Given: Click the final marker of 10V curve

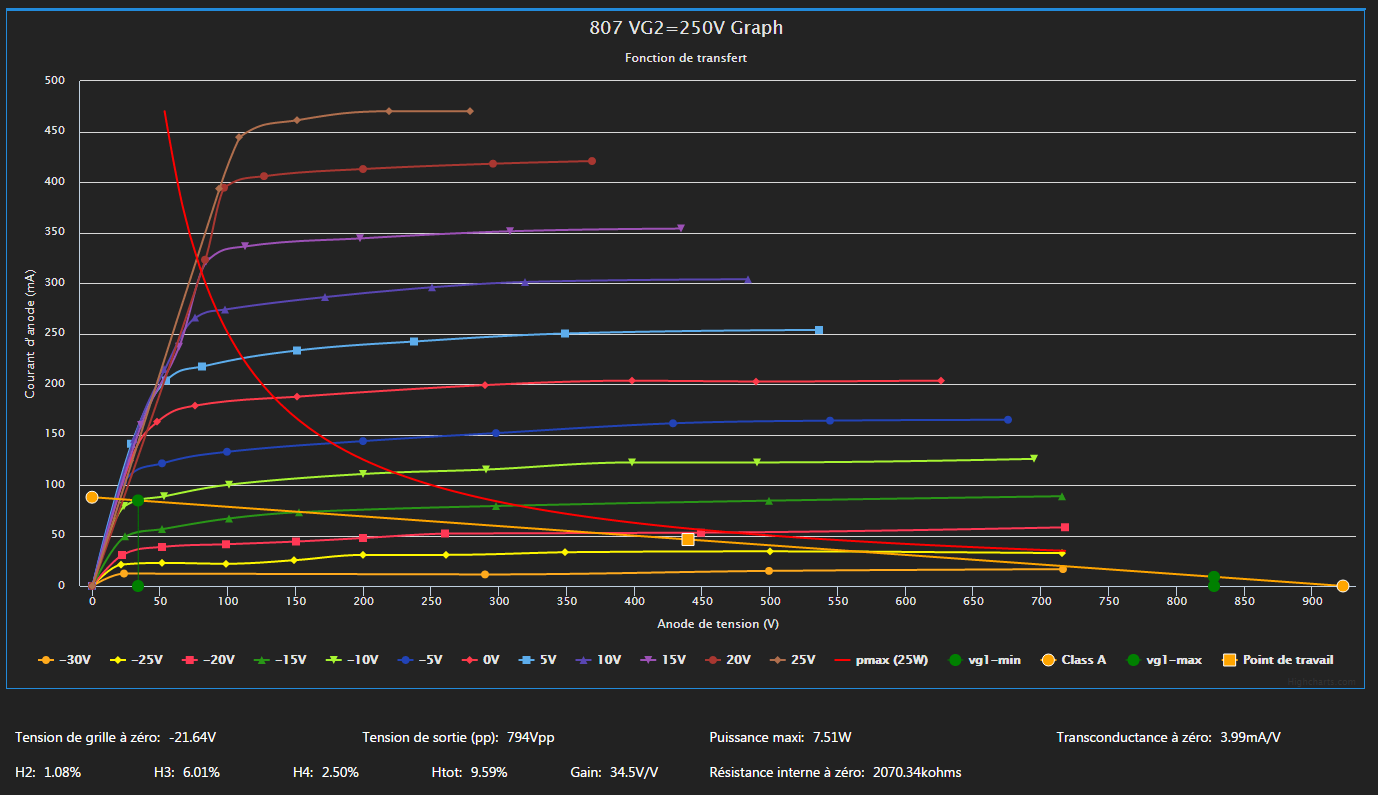Looking at the screenshot, I should point(748,279).
